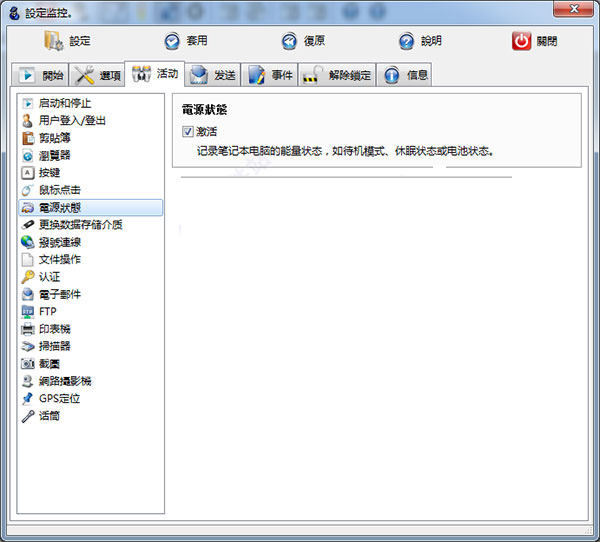The width and height of the screenshot is (600, 542).
Task: Select the 鼠标点击 mouse icon
Action: tap(28, 190)
